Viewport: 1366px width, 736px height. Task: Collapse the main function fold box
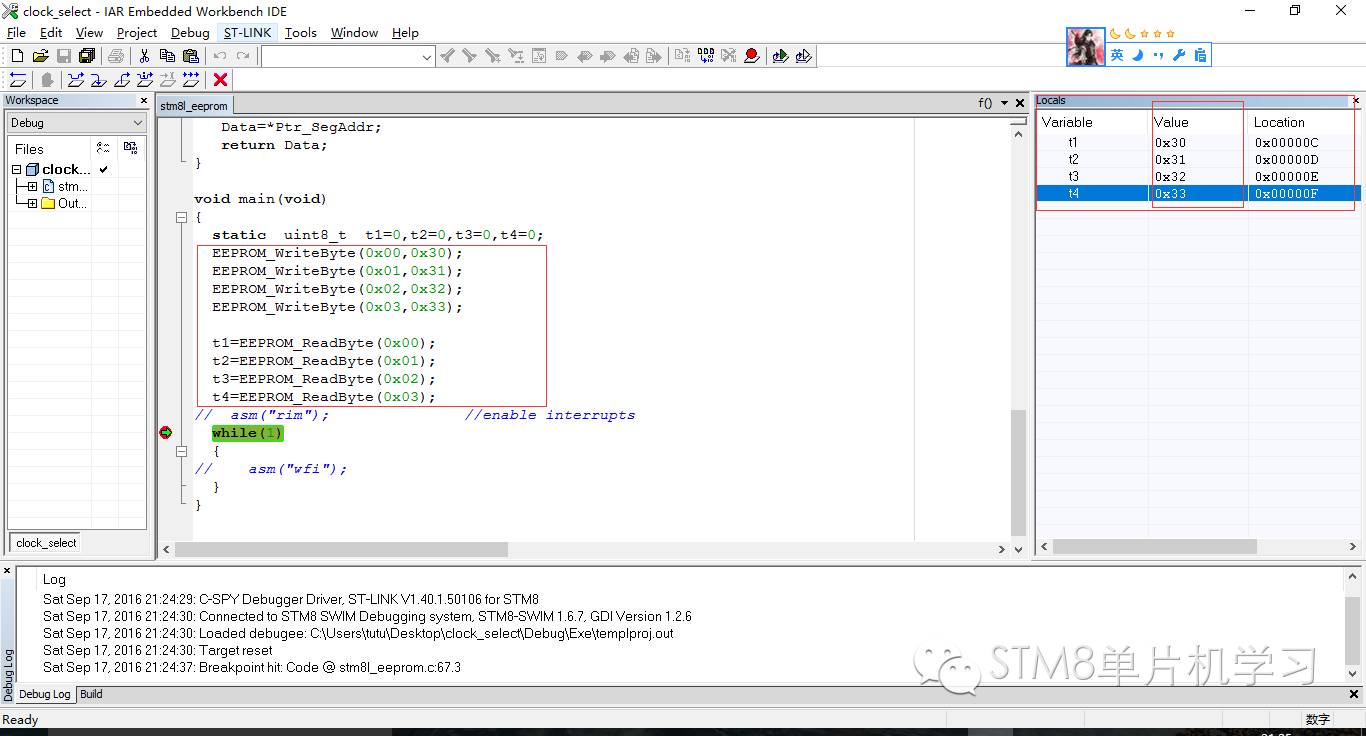click(x=181, y=217)
